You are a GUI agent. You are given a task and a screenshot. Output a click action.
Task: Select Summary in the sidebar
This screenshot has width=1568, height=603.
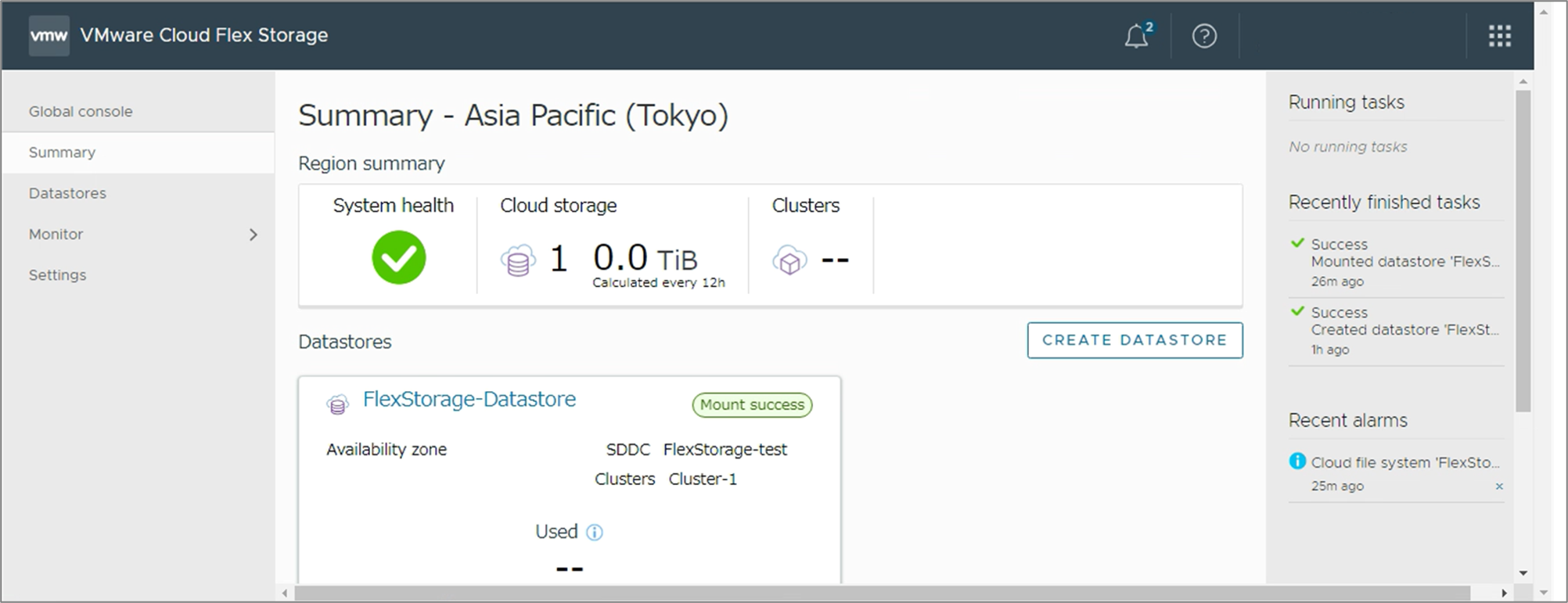coord(138,153)
